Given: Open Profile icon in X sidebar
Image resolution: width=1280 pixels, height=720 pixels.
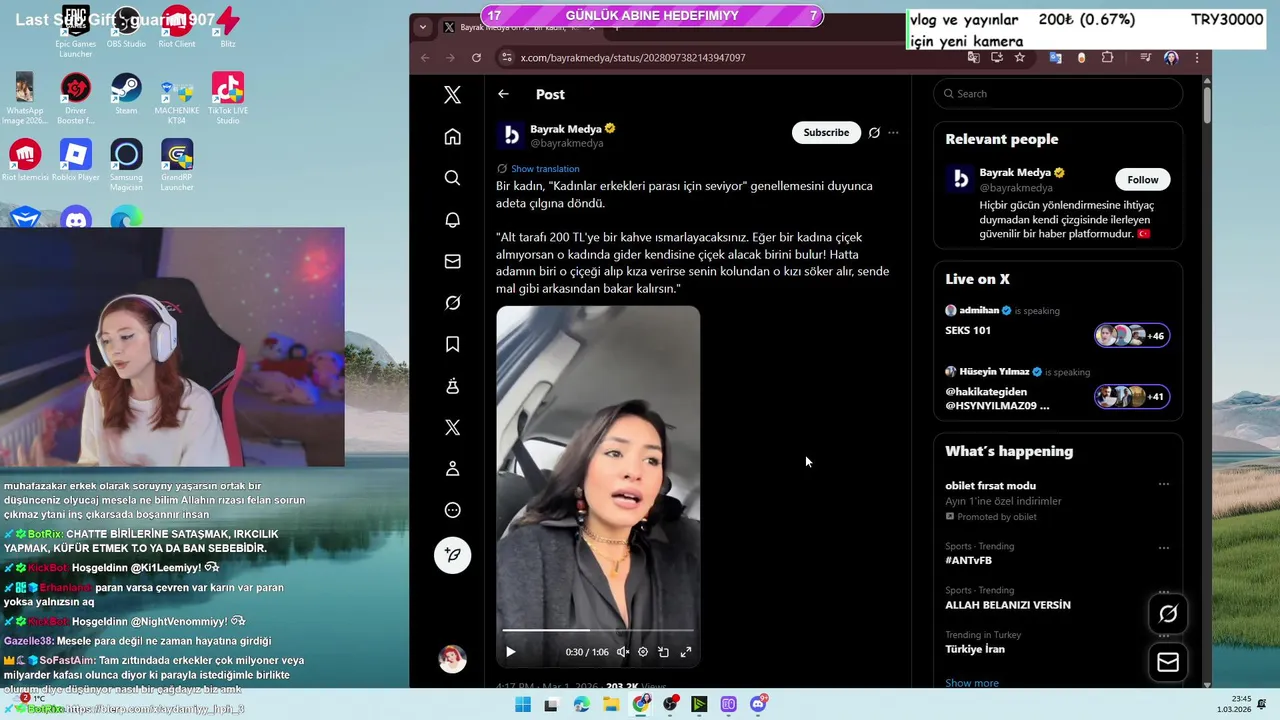Looking at the screenshot, I should 452,468.
